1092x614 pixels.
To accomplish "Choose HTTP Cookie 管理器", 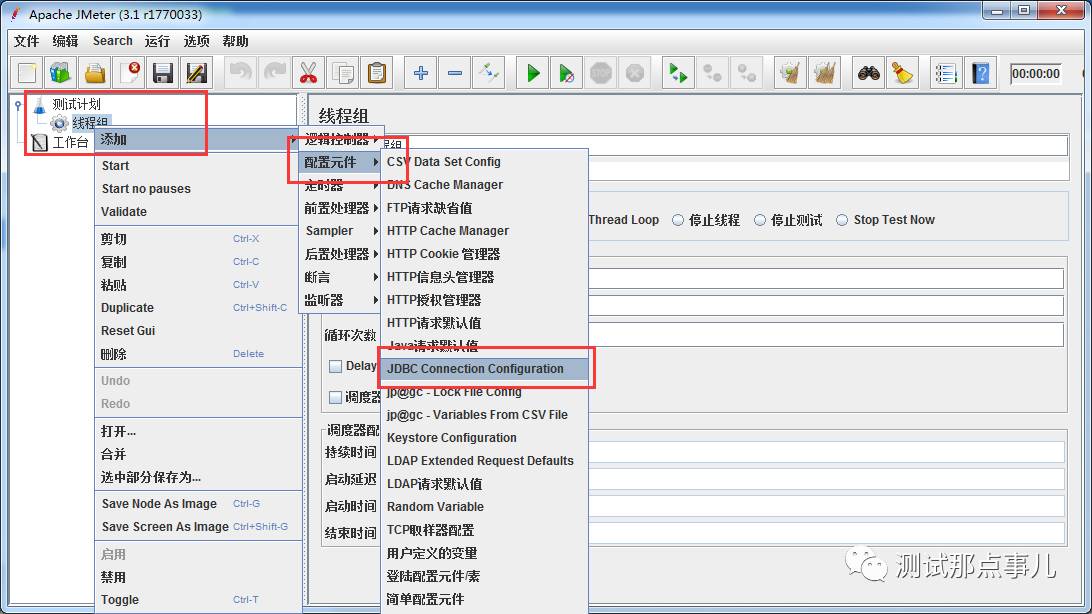I will click(x=485, y=254).
